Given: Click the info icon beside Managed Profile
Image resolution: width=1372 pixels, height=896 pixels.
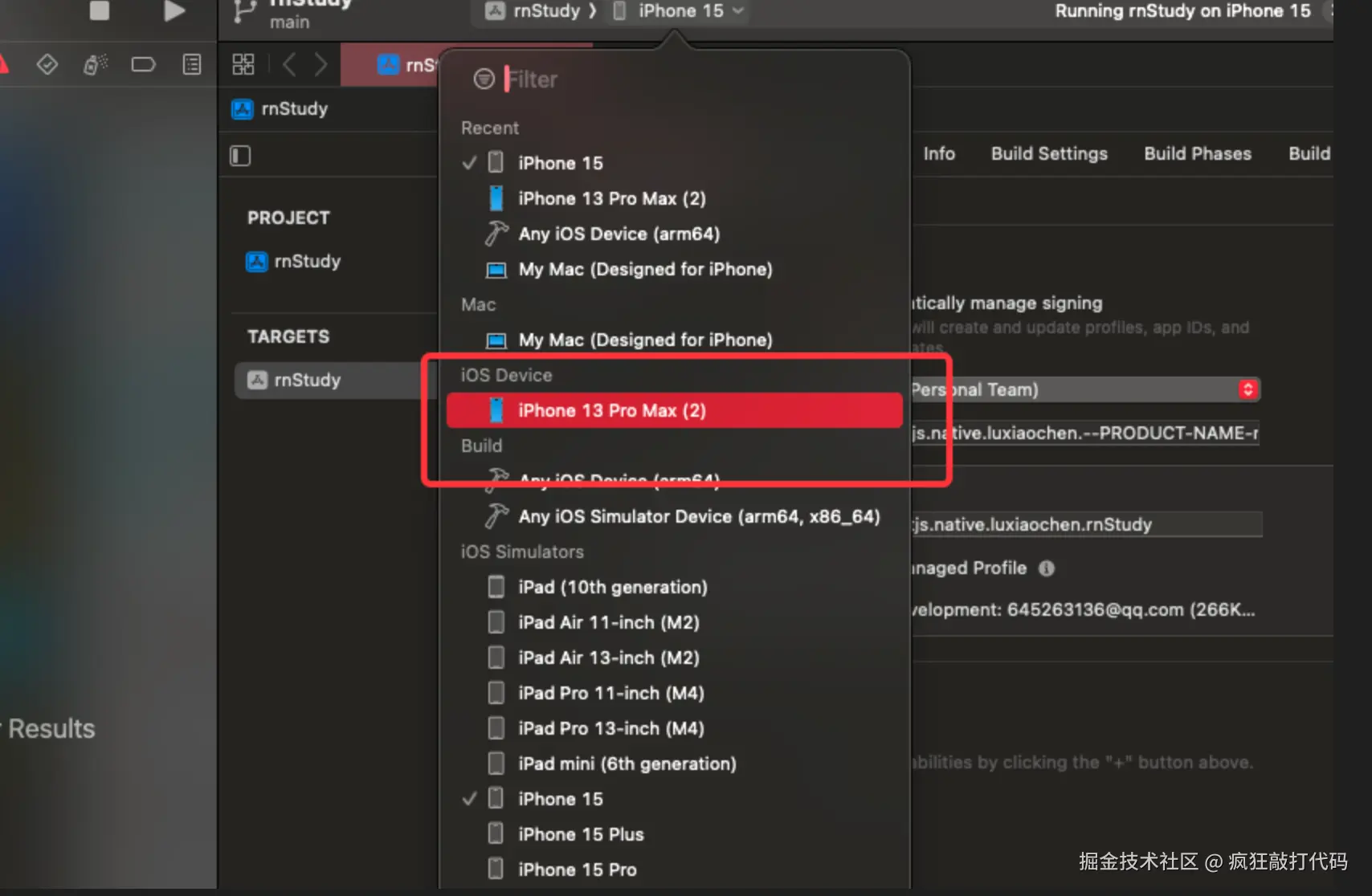Looking at the screenshot, I should 1046,568.
